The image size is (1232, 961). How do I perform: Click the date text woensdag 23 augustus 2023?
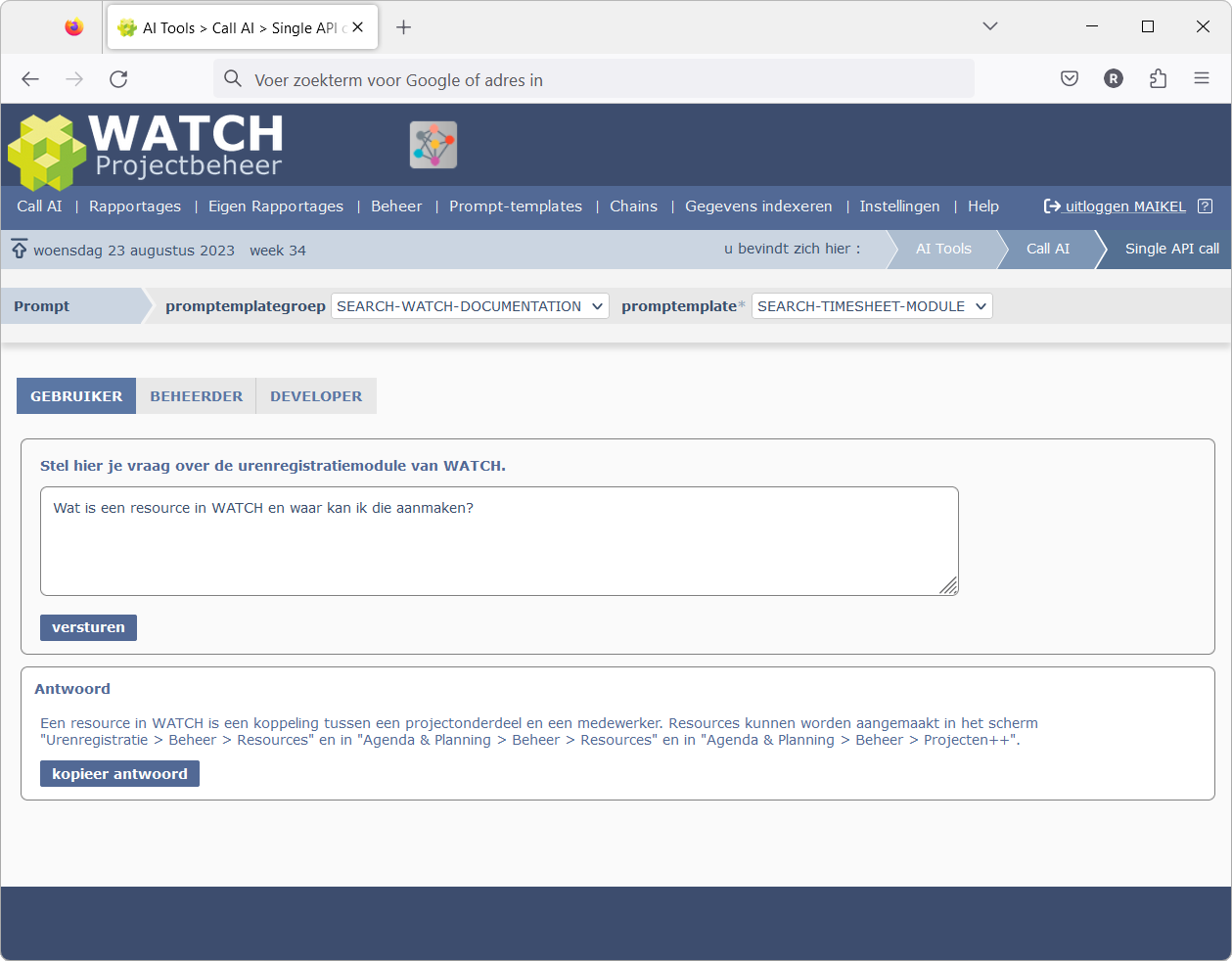click(x=134, y=251)
